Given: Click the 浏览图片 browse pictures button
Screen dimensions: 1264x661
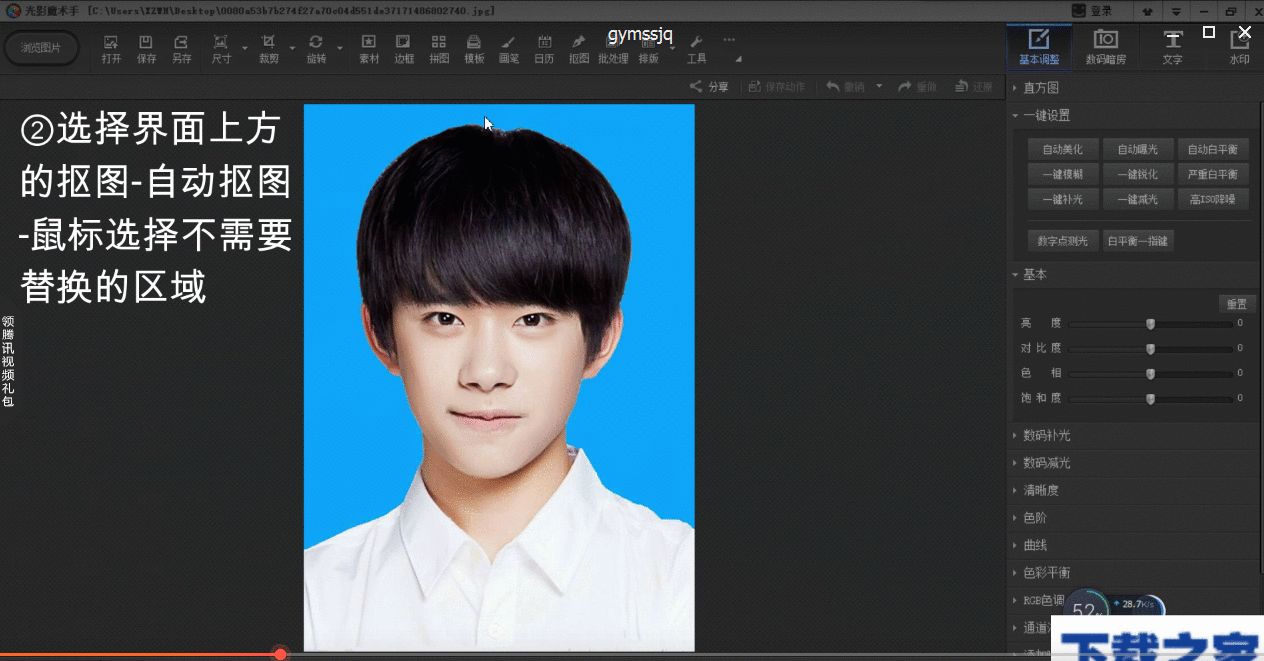Looking at the screenshot, I should [41, 48].
